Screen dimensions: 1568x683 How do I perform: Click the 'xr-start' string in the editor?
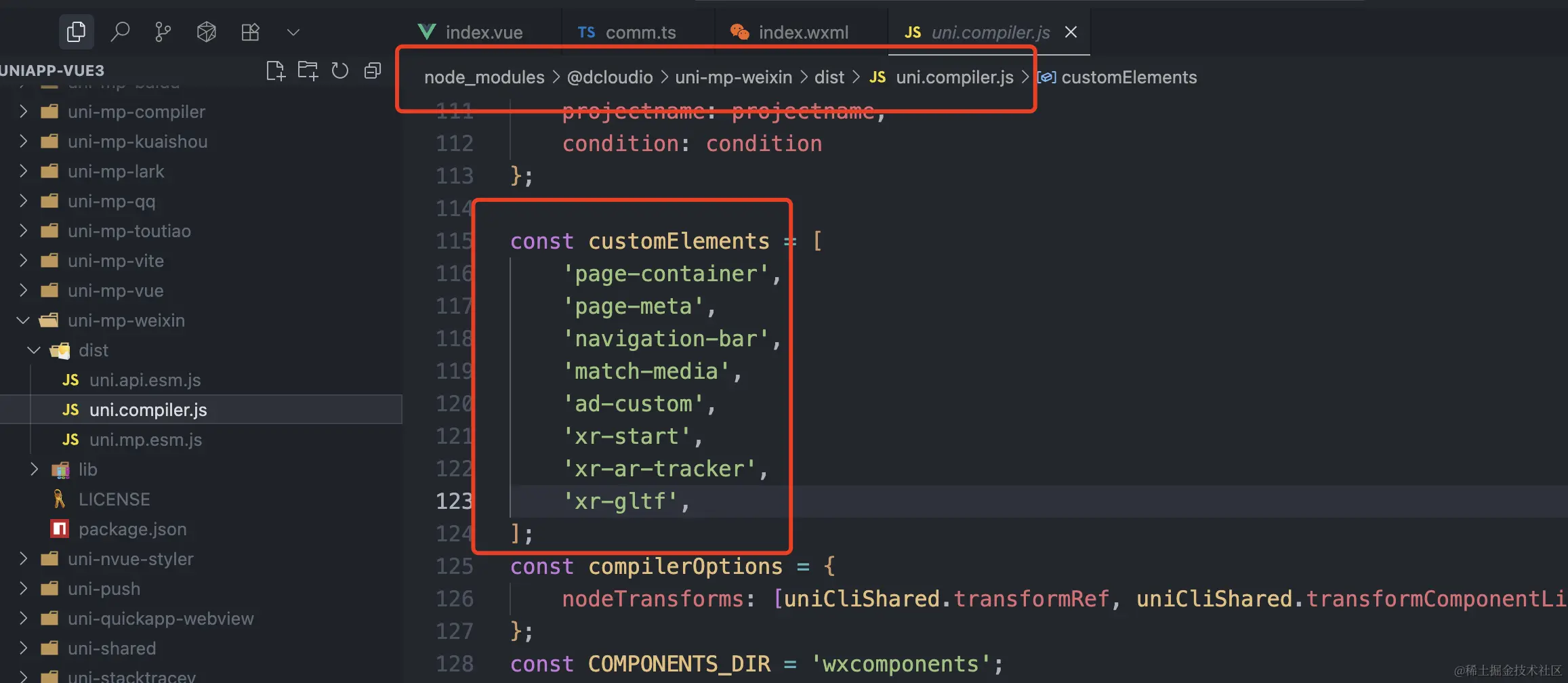pos(627,436)
